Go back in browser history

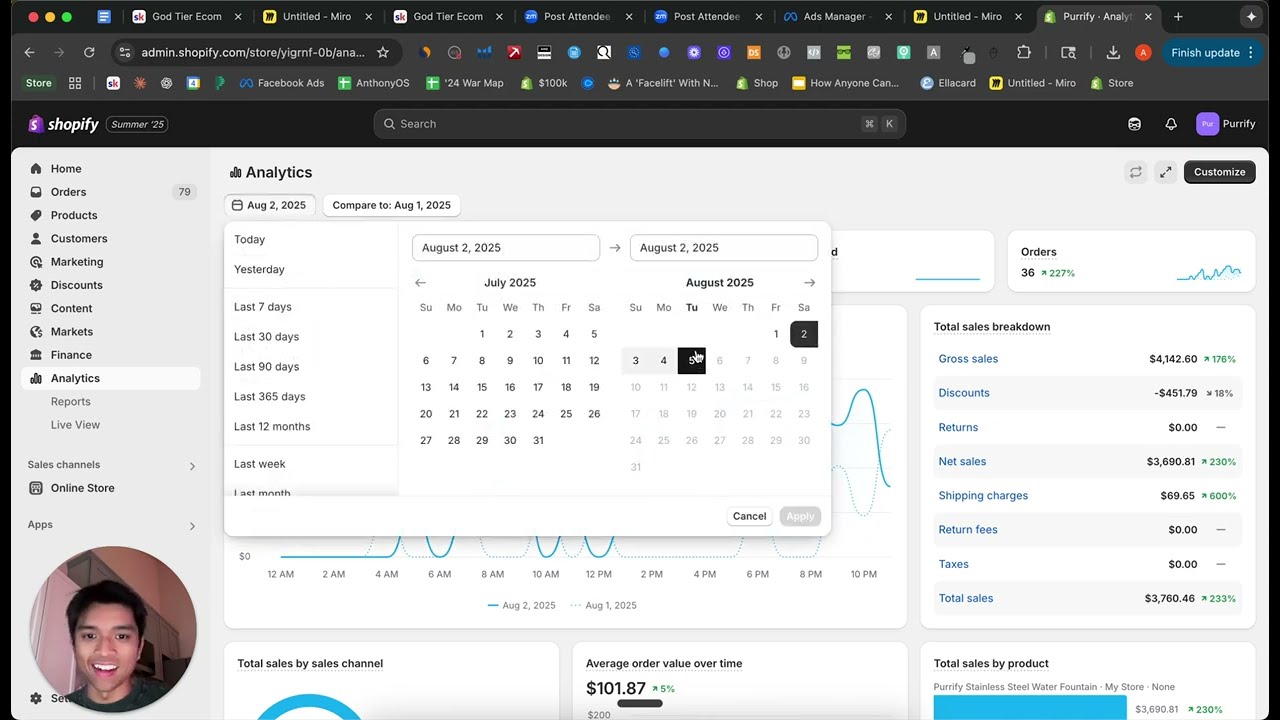(x=29, y=53)
